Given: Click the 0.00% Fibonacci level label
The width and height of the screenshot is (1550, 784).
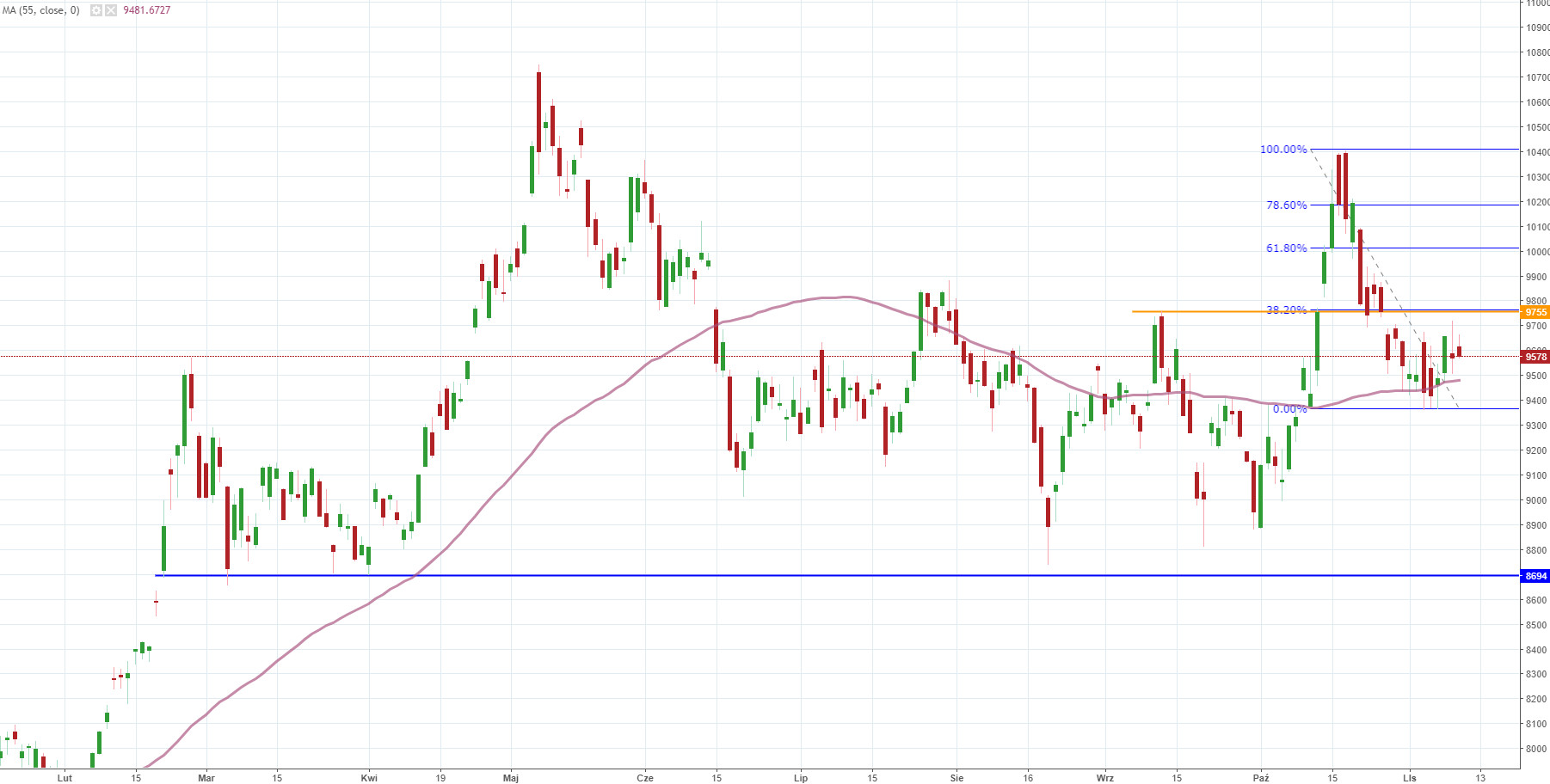Looking at the screenshot, I should [x=1289, y=409].
